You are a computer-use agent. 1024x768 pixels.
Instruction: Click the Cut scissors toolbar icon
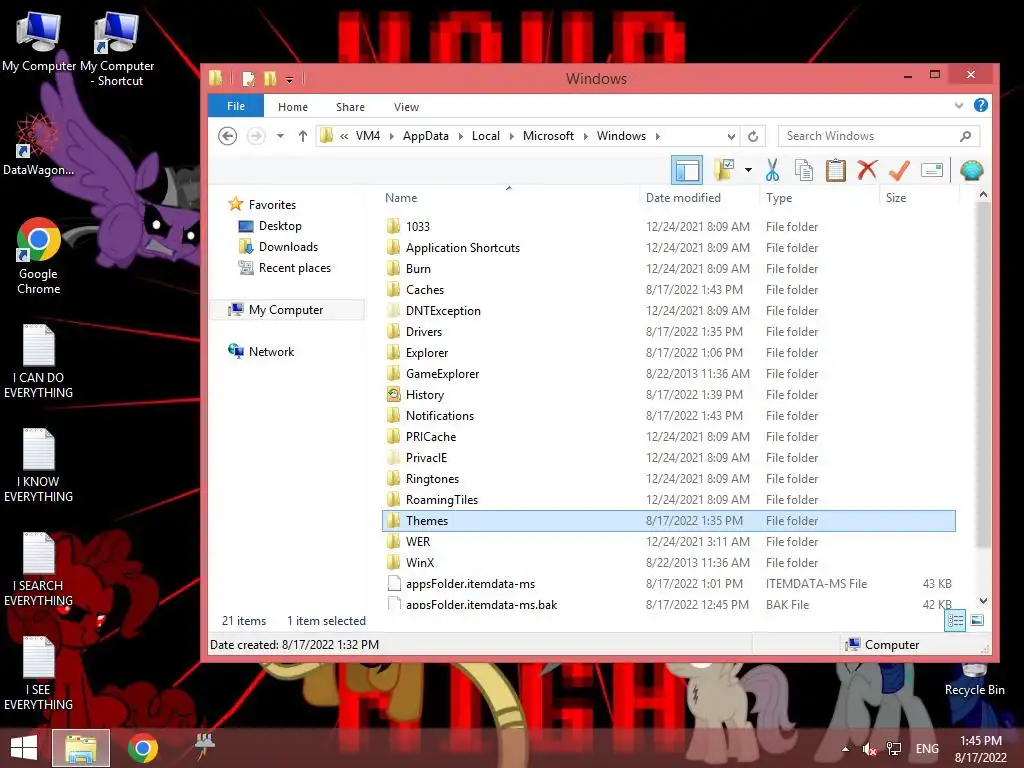(x=772, y=170)
